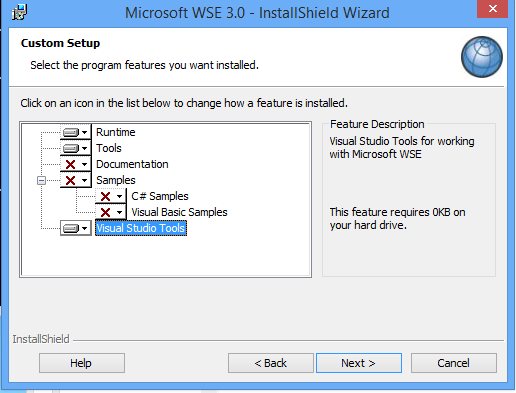Click the Tools feature drive icon

tap(71, 148)
